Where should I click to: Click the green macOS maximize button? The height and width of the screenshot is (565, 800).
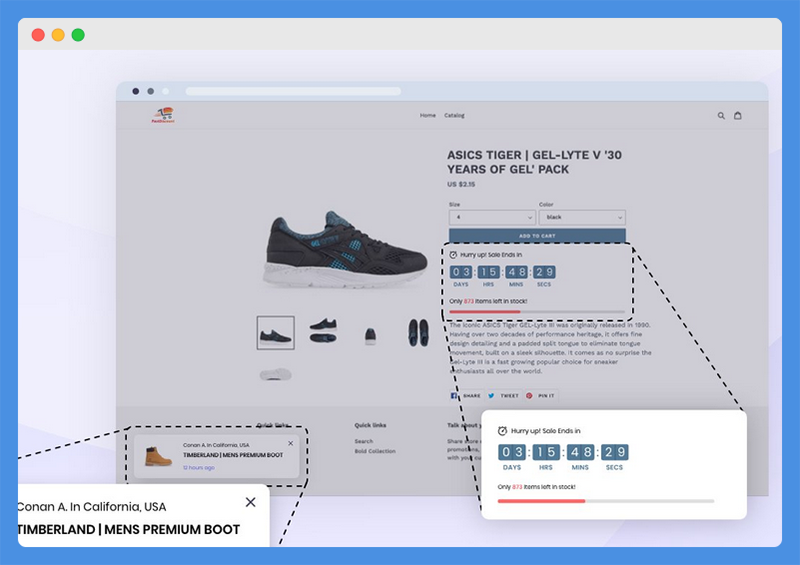pyautogui.click(x=78, y=35)
